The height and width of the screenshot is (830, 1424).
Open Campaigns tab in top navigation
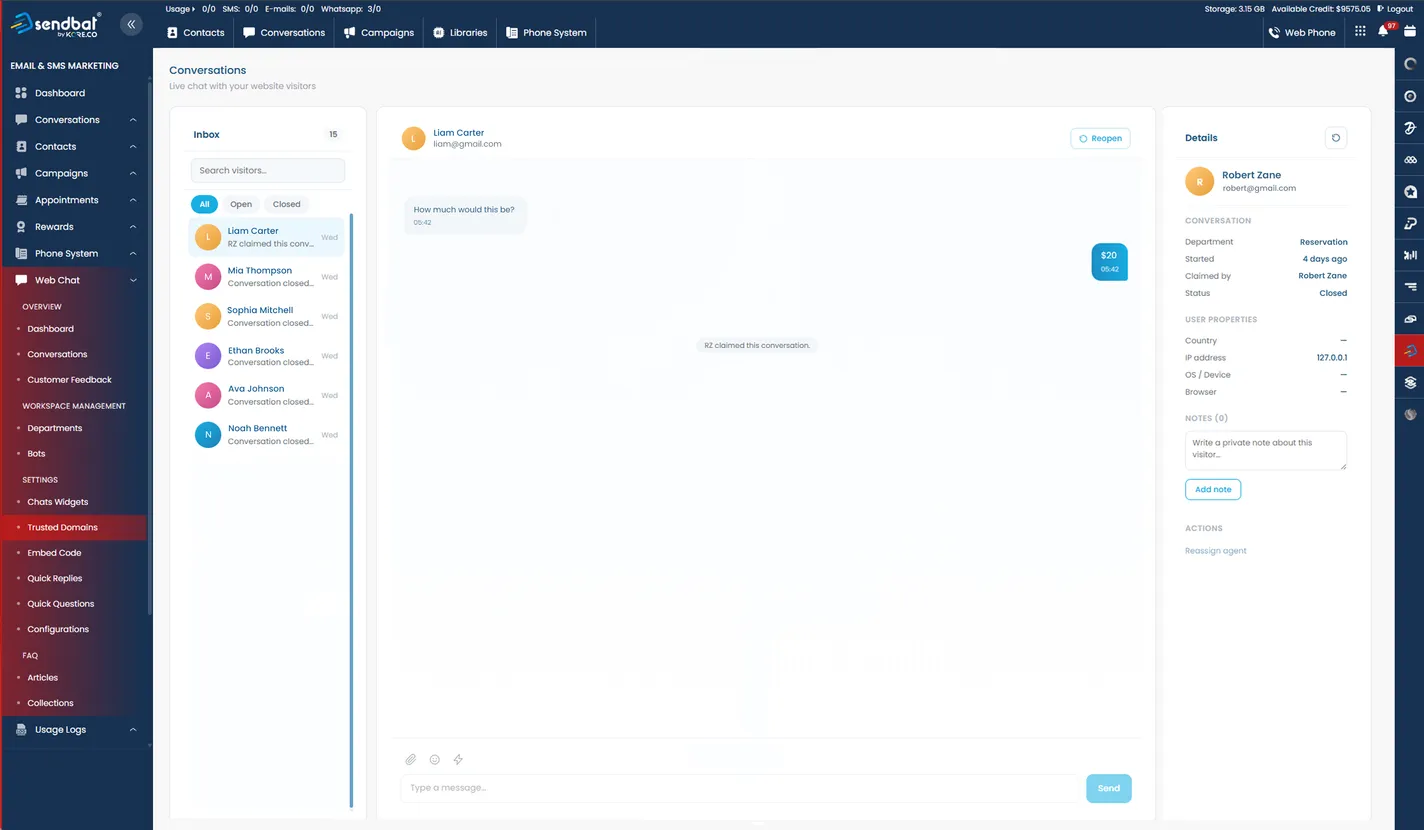click(378, 32)
